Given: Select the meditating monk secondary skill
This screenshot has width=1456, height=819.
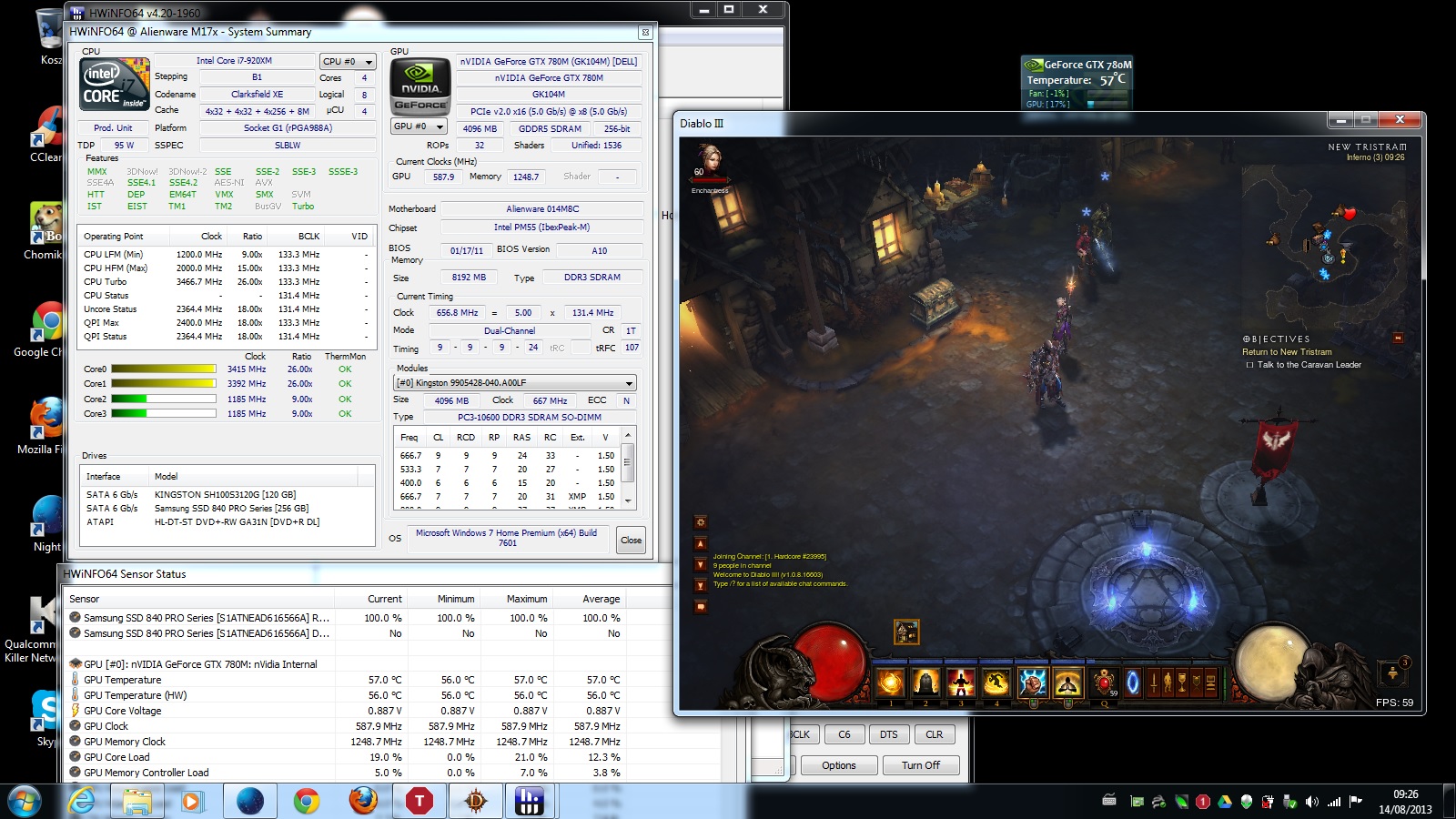Looking at the screenshot, I should tap(1068, 682).
